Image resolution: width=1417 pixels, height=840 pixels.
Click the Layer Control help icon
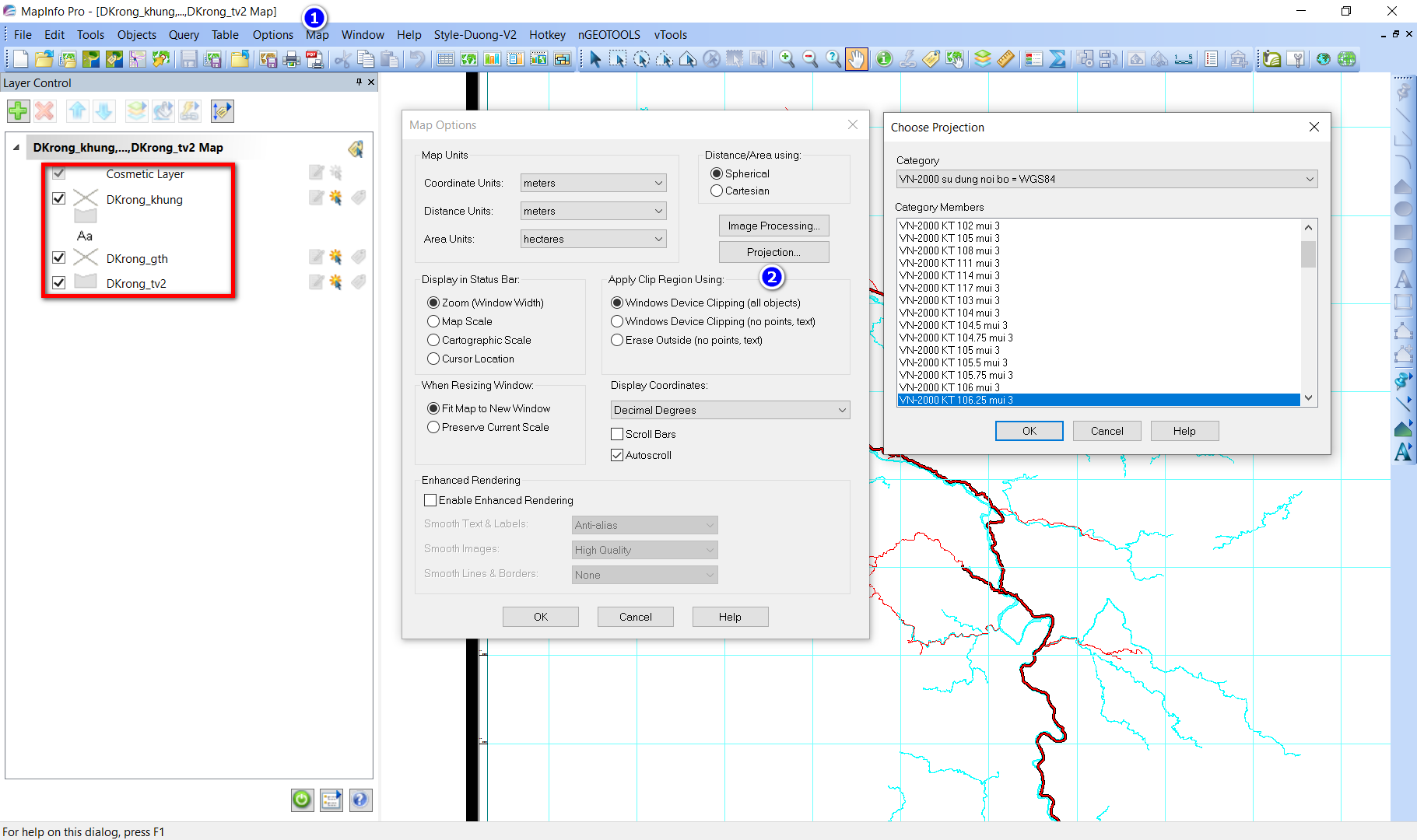pyautogui.click(x=360, y=800)
